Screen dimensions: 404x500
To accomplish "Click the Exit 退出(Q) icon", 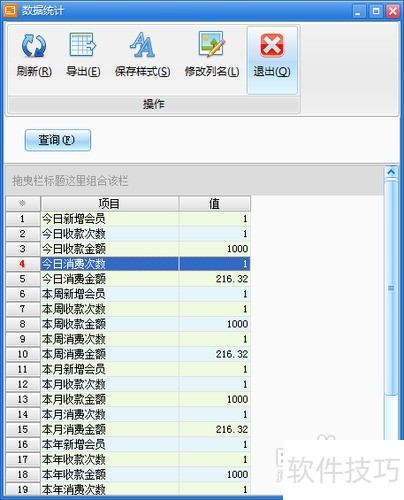I will tap(272, 45).
